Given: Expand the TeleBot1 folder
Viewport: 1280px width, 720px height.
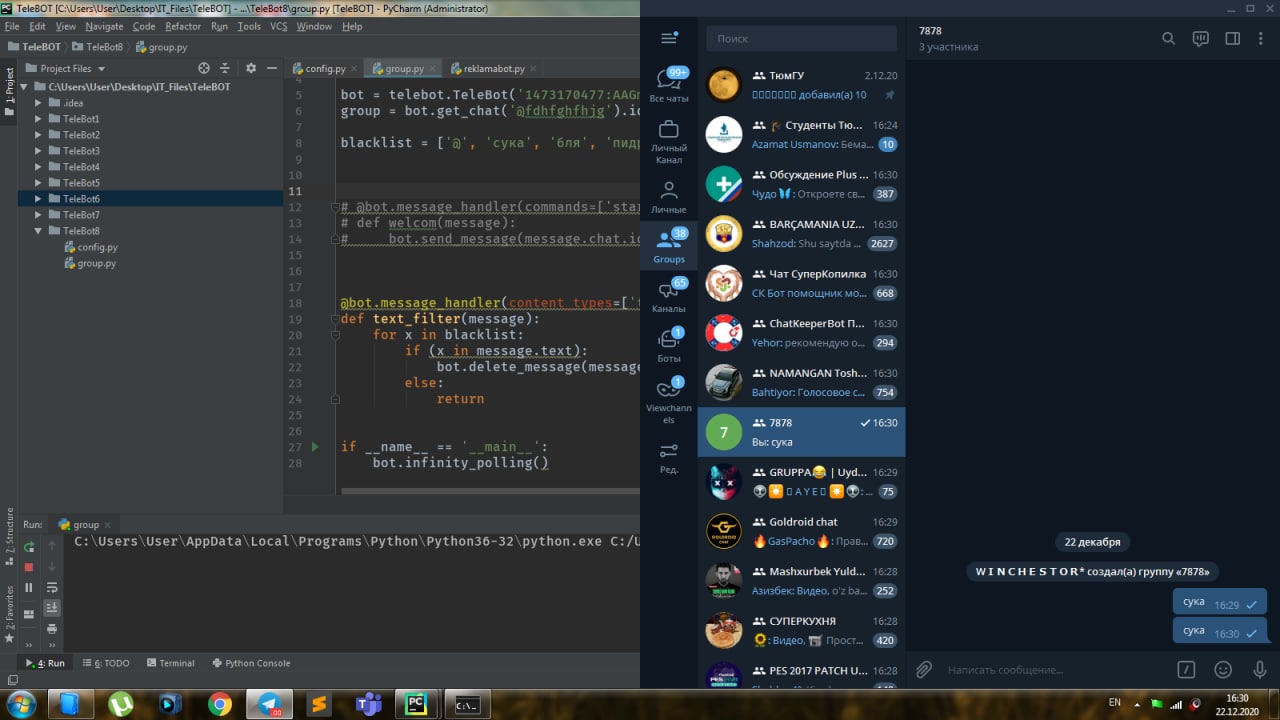Looking at the screenshot, I should click(x=39, y=119).
